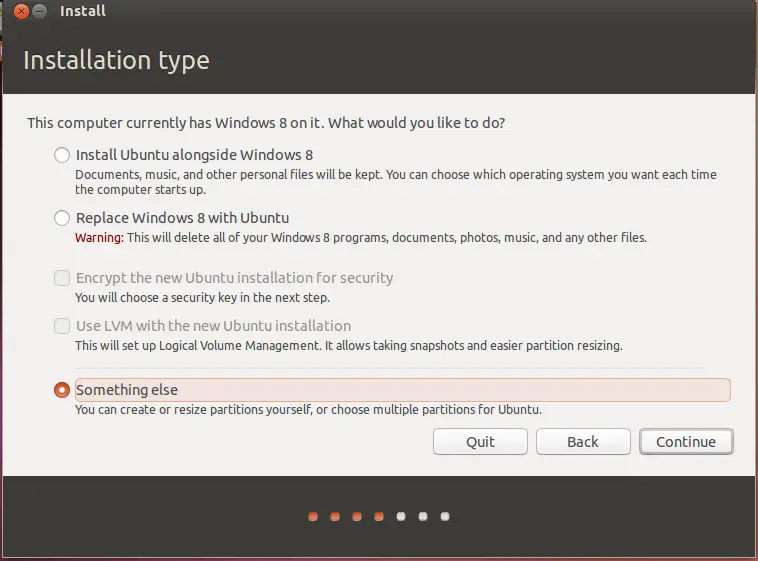This screenshot has height=561, width=758.
Task: Click the 'Installation type' heading
Action: coord(117,60)
